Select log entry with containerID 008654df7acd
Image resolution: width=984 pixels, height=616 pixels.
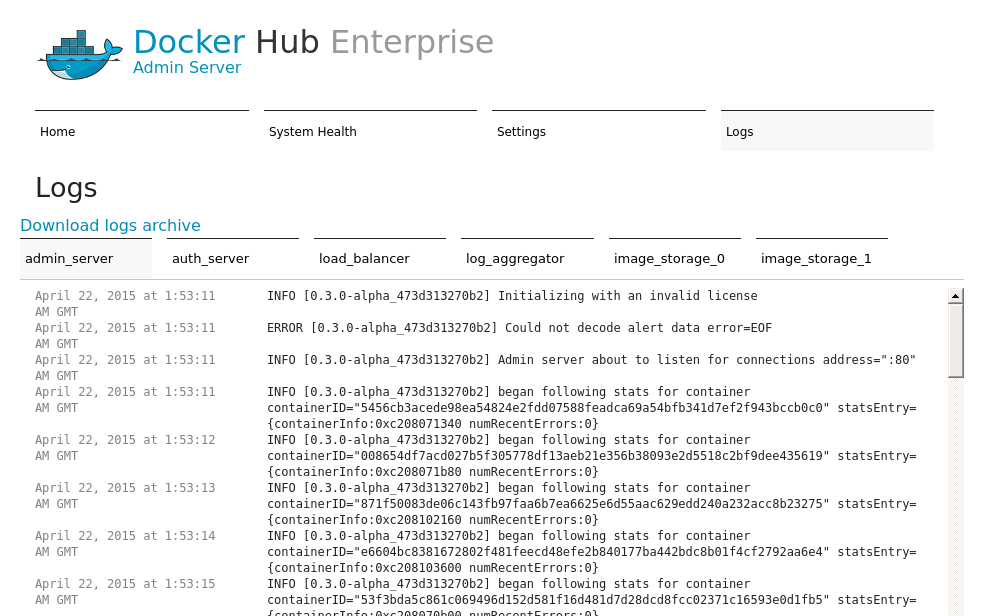click(x=592, y=455)
